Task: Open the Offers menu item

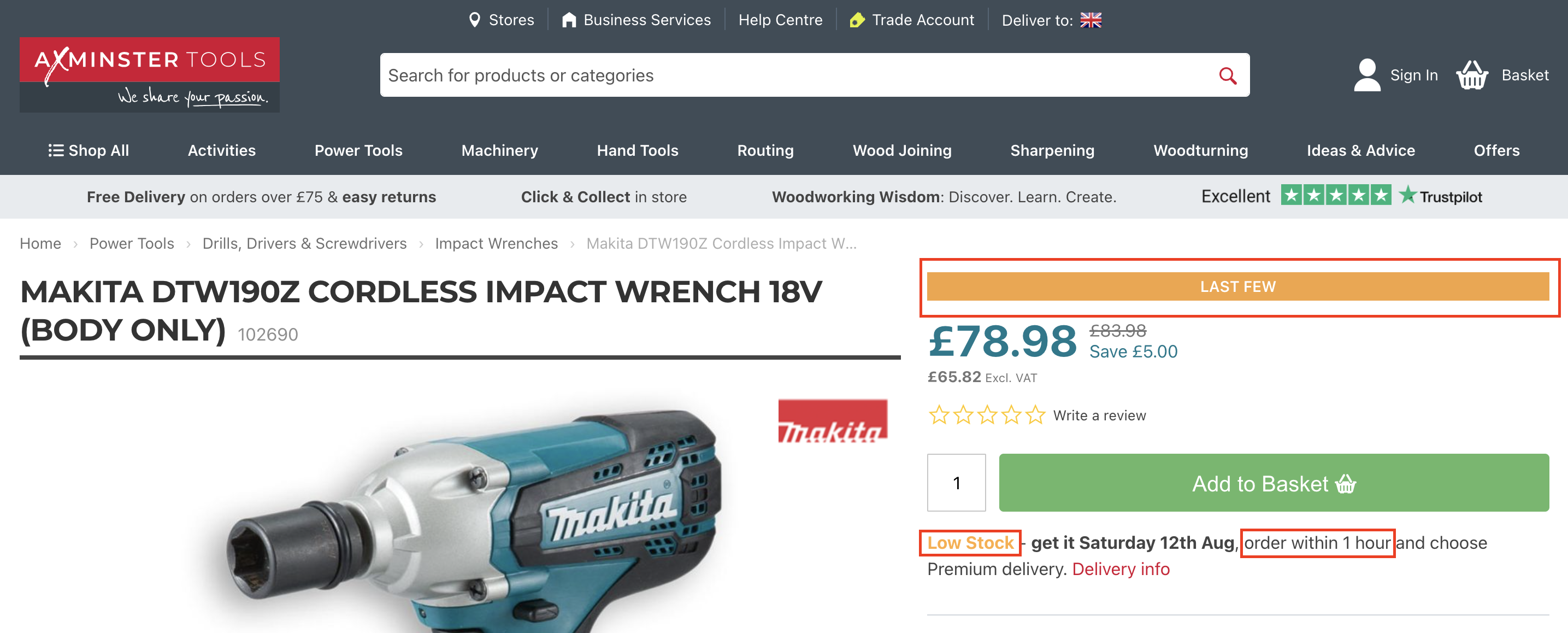Action: pos(1496,150)
